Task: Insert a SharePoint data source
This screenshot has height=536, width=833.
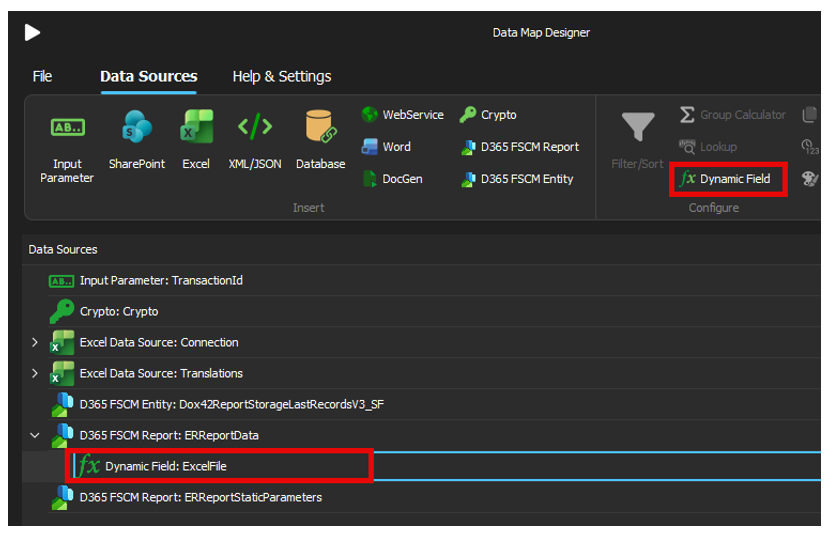Action: [137, 140]
